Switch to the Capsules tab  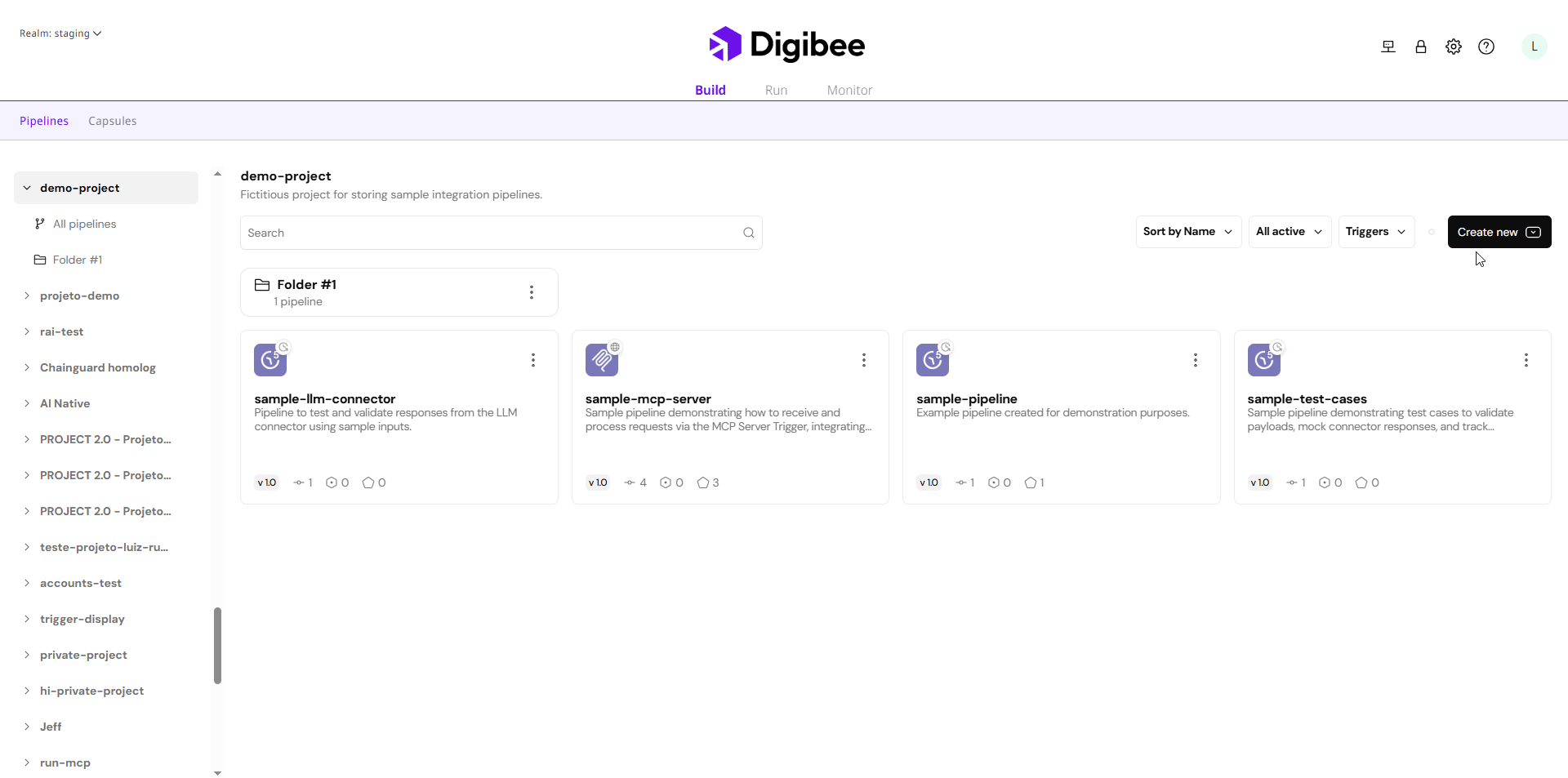click(x=112, y=121)
